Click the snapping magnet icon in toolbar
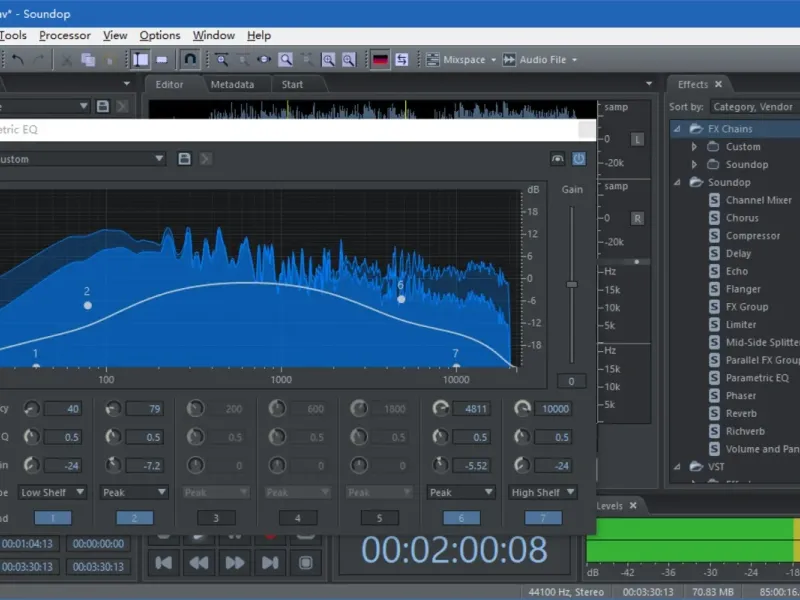This screenshot has height=600, width=800. (190, 60)
